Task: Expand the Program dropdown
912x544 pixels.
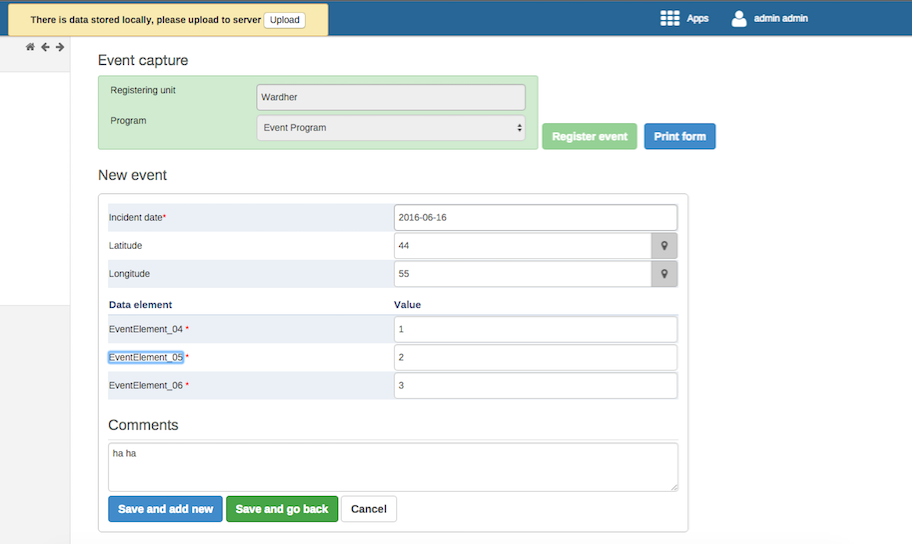Action: 391,128
